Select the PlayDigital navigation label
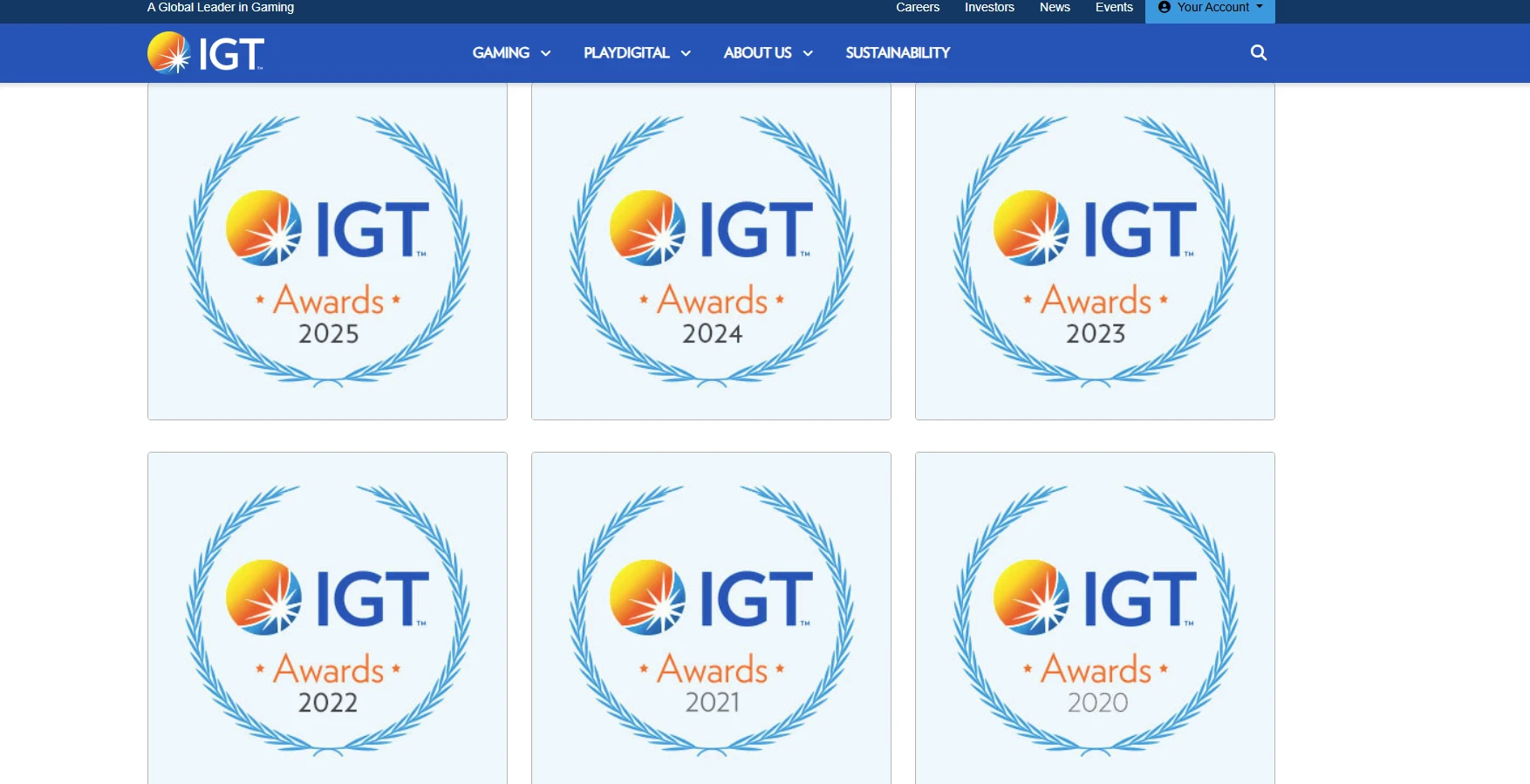1530x784 pixels. point(626,52)
